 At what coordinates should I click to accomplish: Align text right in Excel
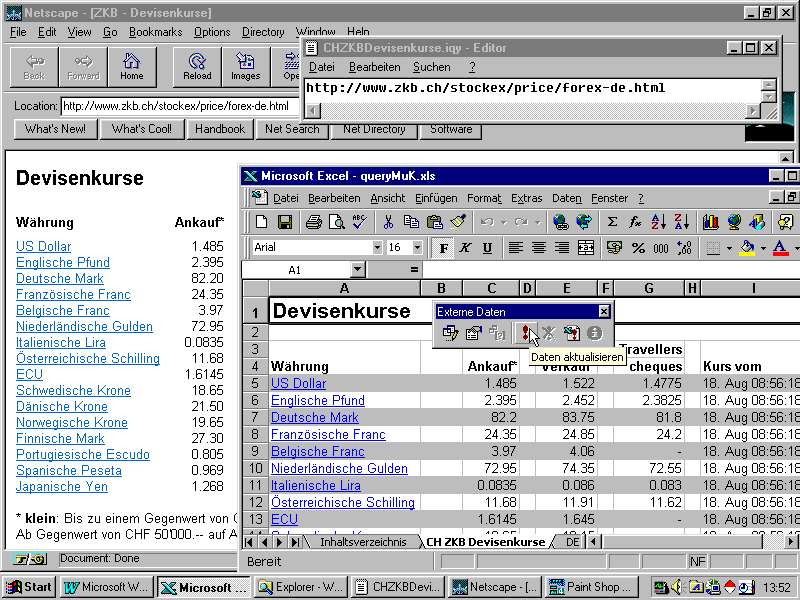tap(562, 248)
